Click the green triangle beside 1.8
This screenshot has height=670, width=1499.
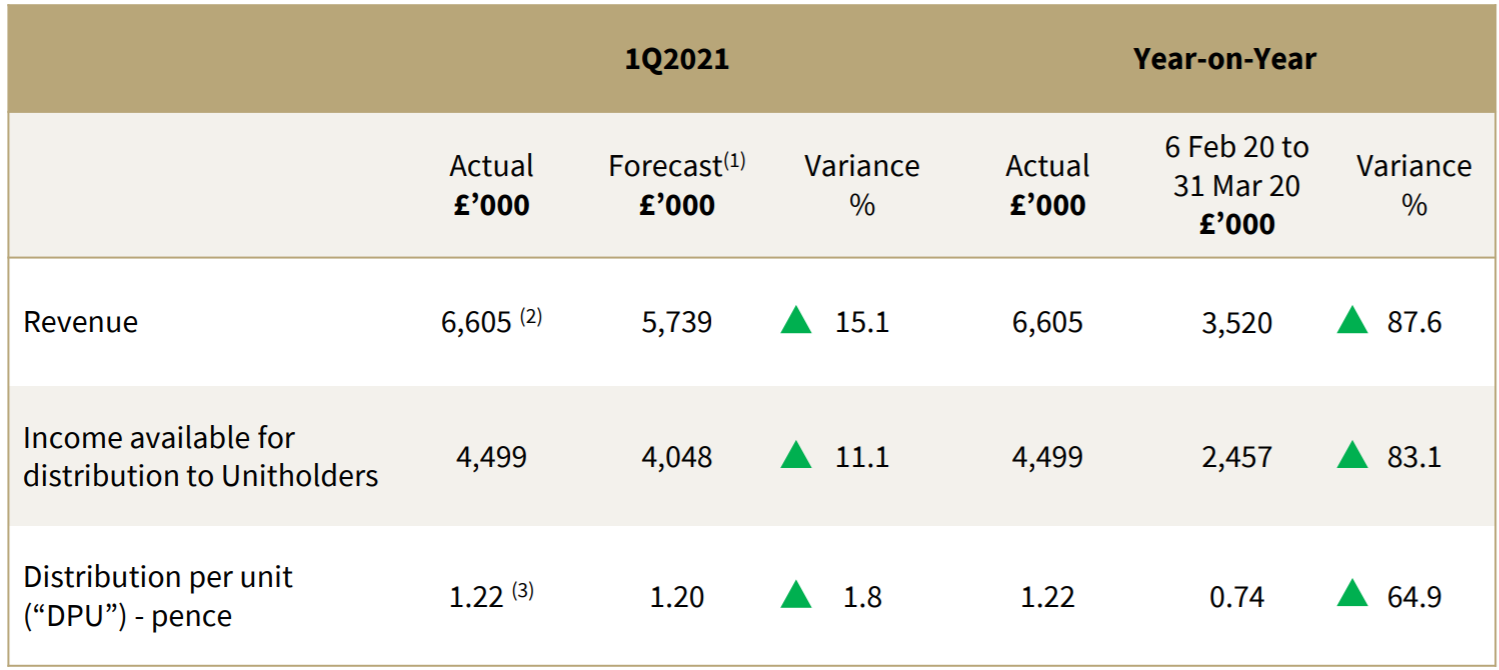pyautogui.click(x=796, y=595)
